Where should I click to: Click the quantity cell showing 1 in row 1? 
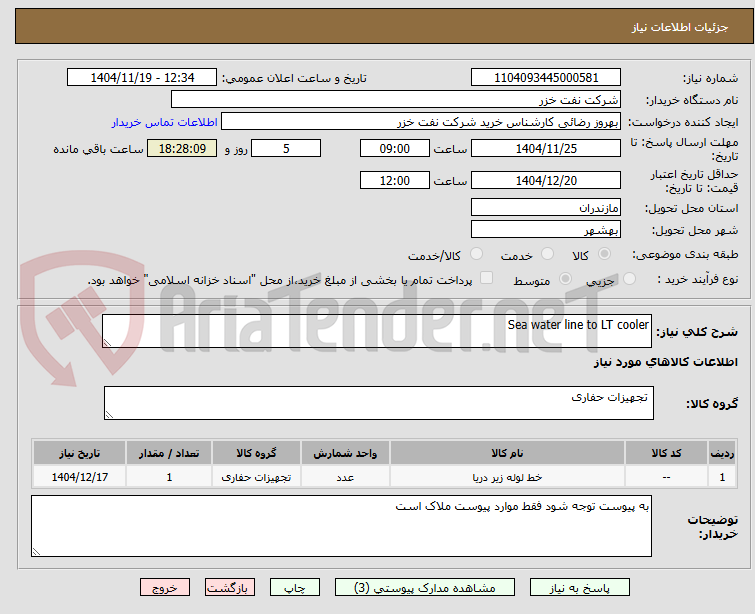tap(169, 477)
